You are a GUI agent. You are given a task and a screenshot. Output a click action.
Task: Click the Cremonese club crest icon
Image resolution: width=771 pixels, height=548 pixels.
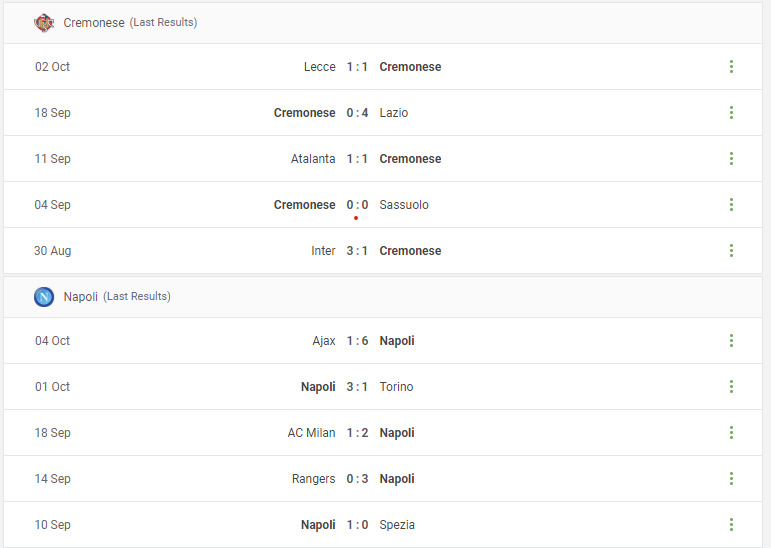pos(44,23)
